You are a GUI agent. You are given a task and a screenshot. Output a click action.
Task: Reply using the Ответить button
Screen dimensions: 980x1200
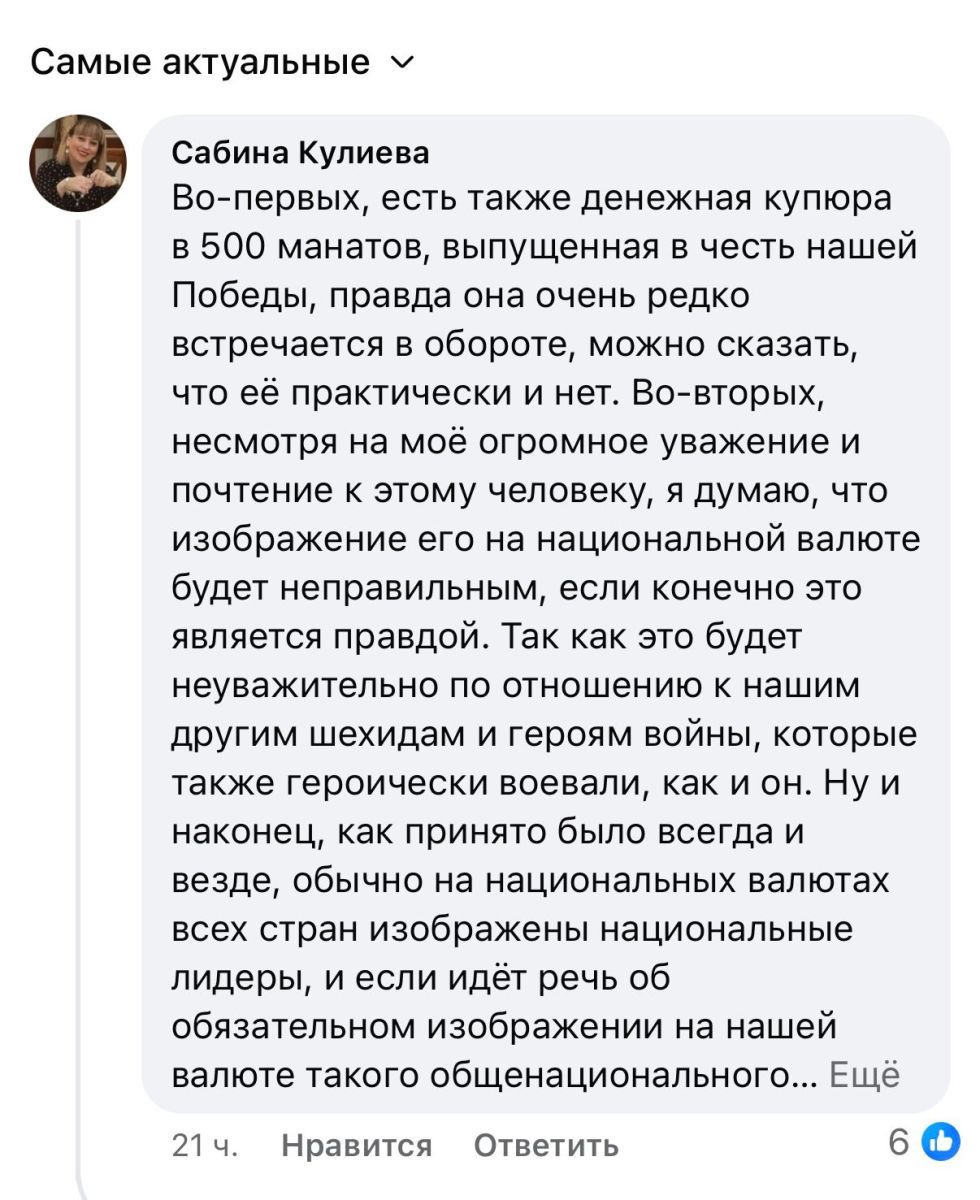point(546,1144)
